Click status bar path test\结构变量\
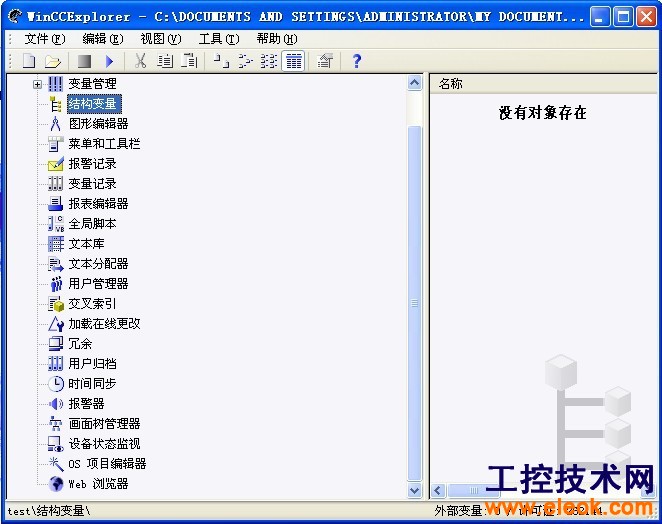 coord(49,511)
